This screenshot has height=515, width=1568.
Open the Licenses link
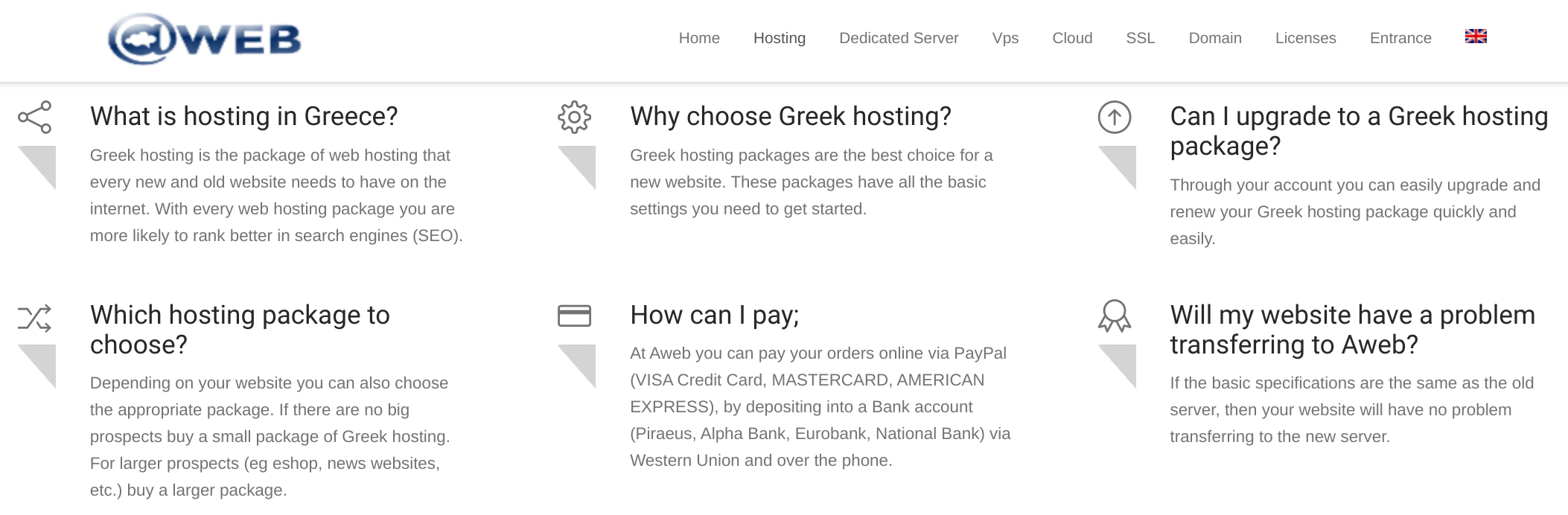(1306, 38)
